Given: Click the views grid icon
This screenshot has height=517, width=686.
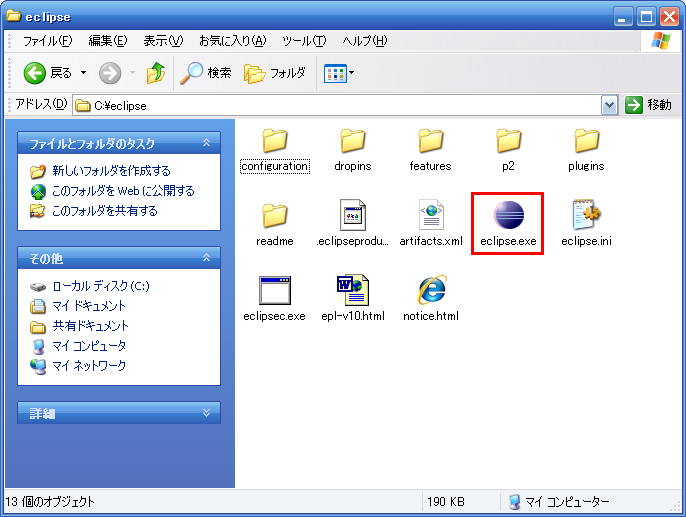Looking at the screenshot, I should [335, 73].
